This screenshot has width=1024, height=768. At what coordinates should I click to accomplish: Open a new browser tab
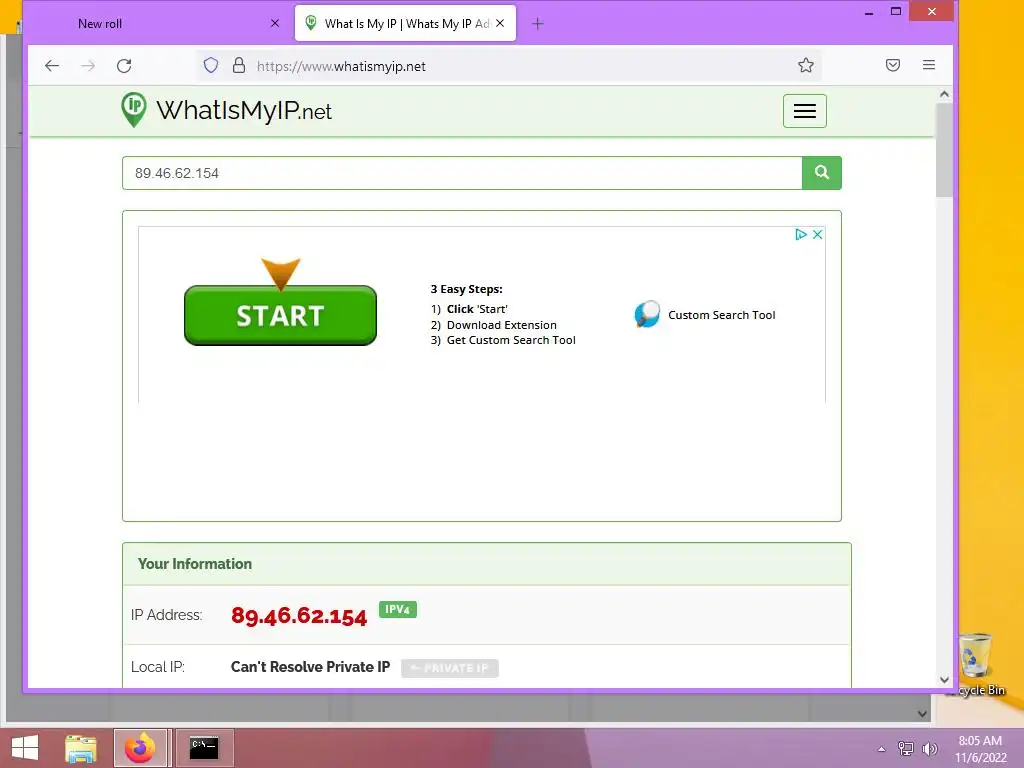[x=537, y=24]
